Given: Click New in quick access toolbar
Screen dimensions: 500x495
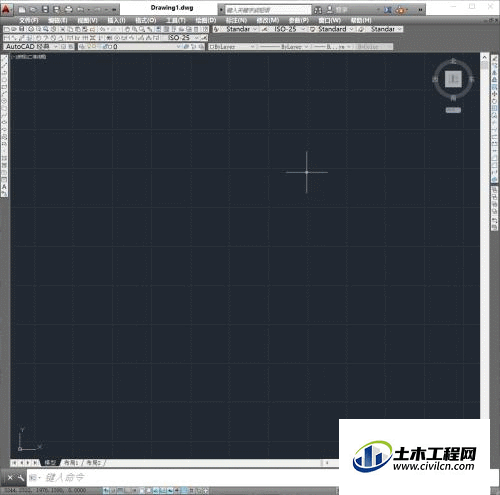Looking at the screenshot, I should pos(22,10).
